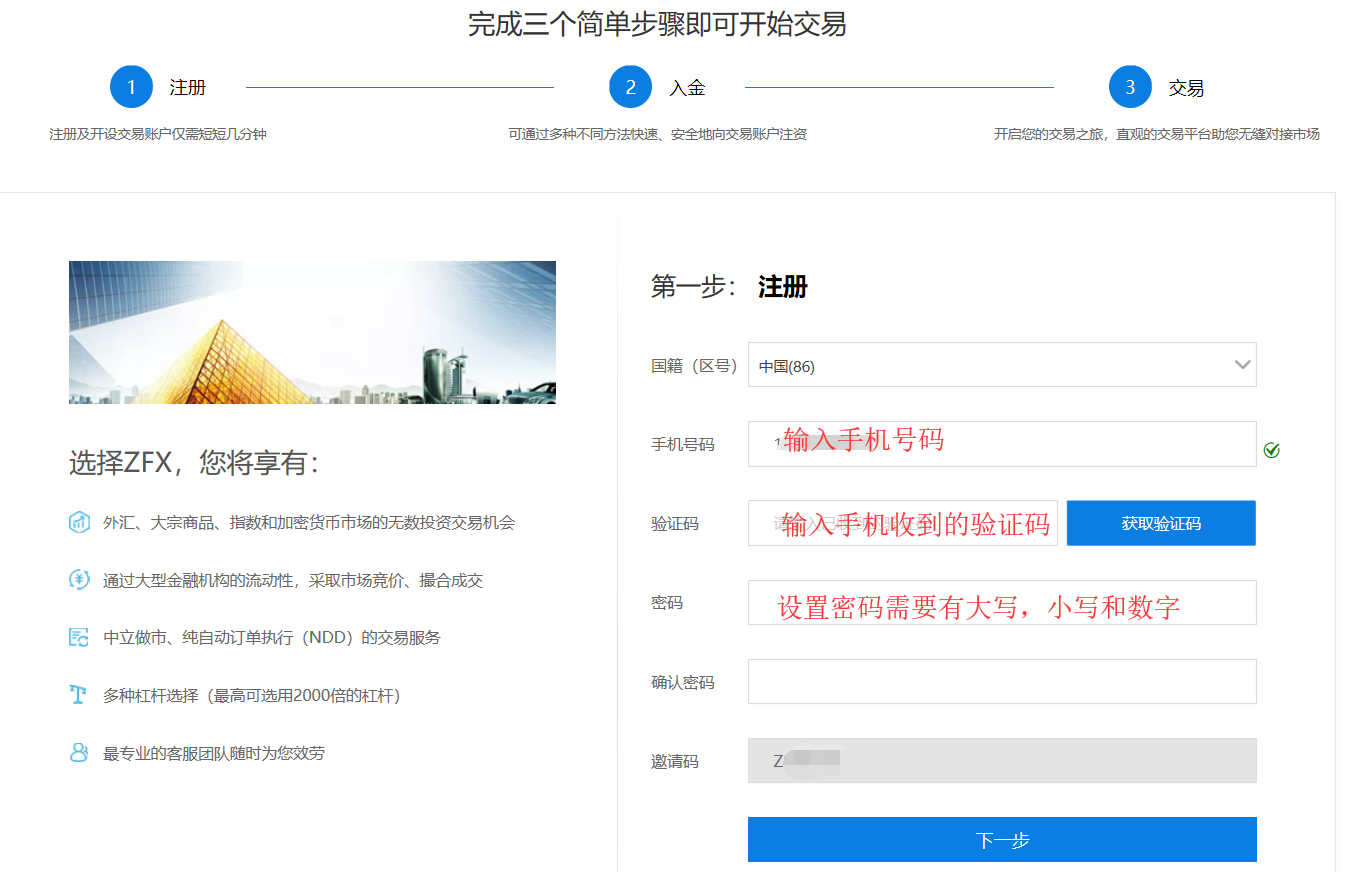This screenshot has width=1351, height=872.
Task: Focus the 验证码 input field
Action: click(x=902, y=523)
